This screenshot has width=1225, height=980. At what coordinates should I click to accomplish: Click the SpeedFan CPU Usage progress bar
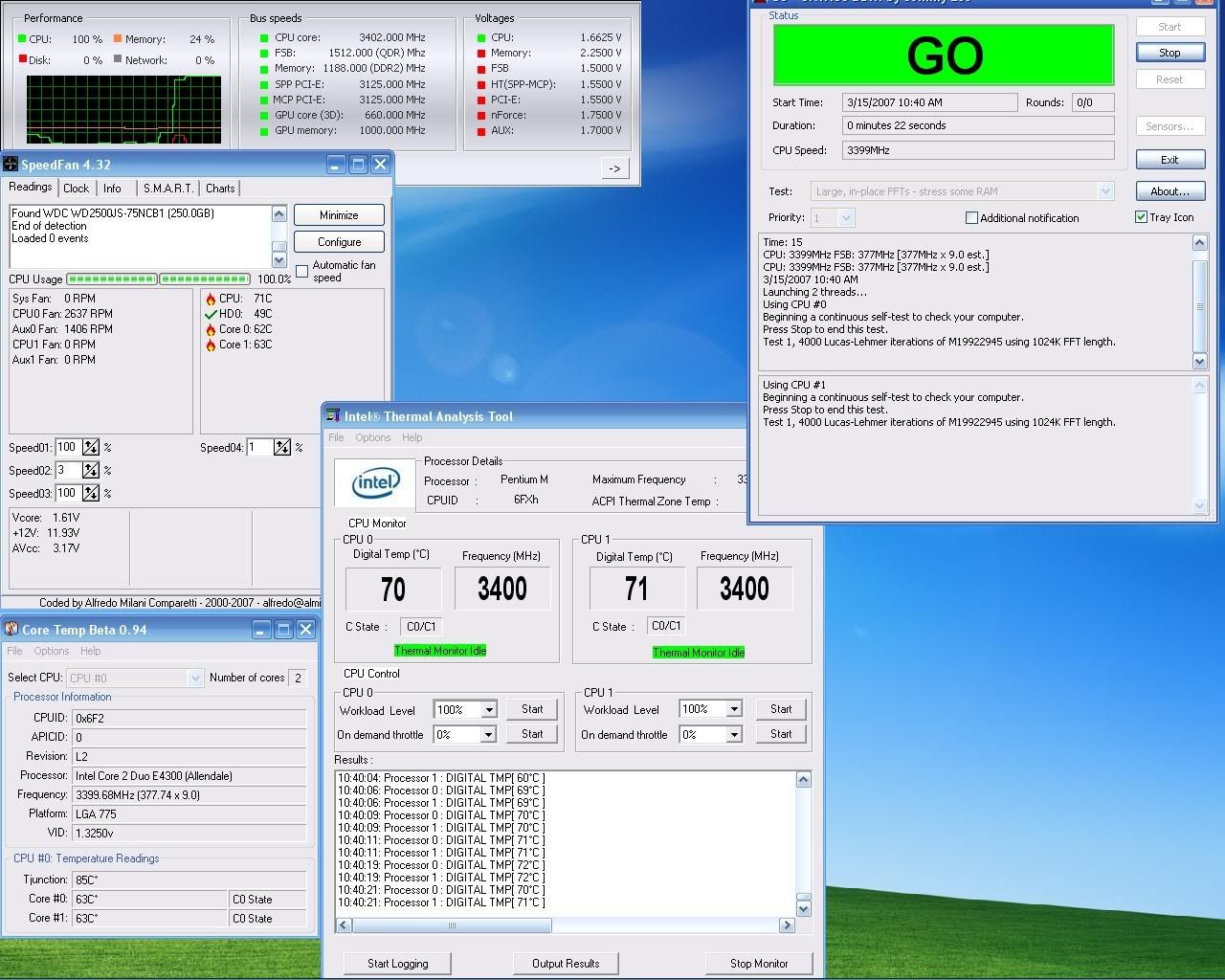click(158, 279)
